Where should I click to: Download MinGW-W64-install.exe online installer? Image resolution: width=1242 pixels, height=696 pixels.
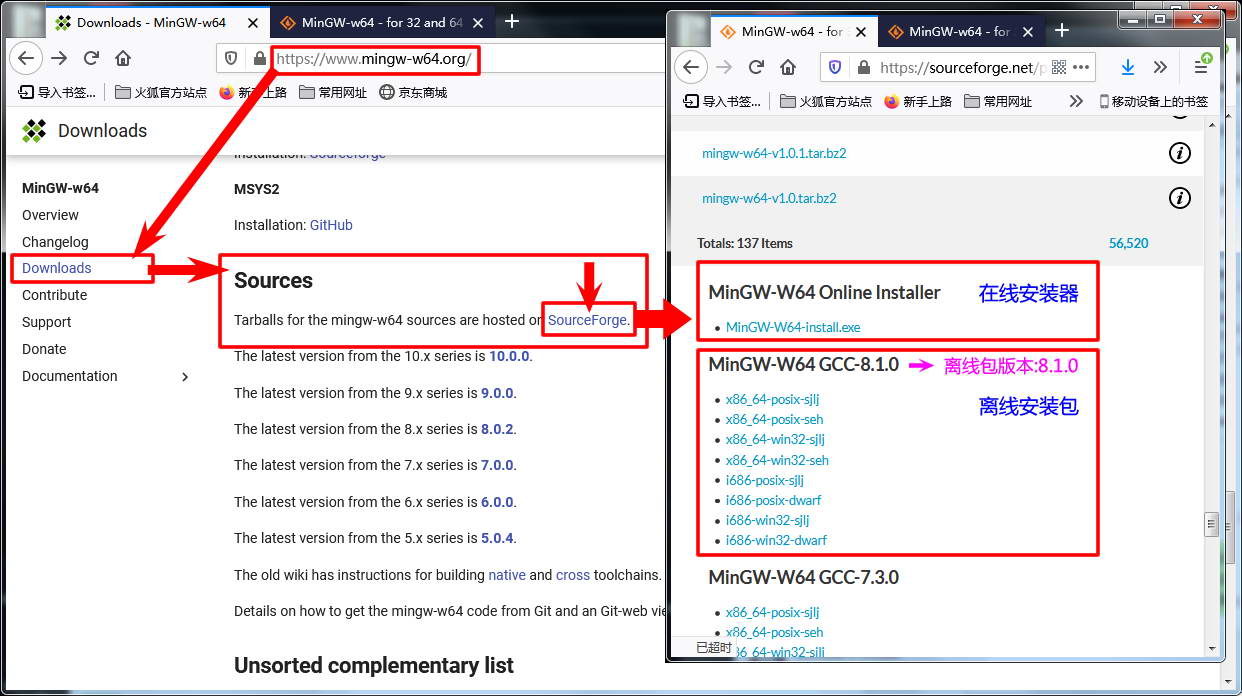tap(792, 327)
